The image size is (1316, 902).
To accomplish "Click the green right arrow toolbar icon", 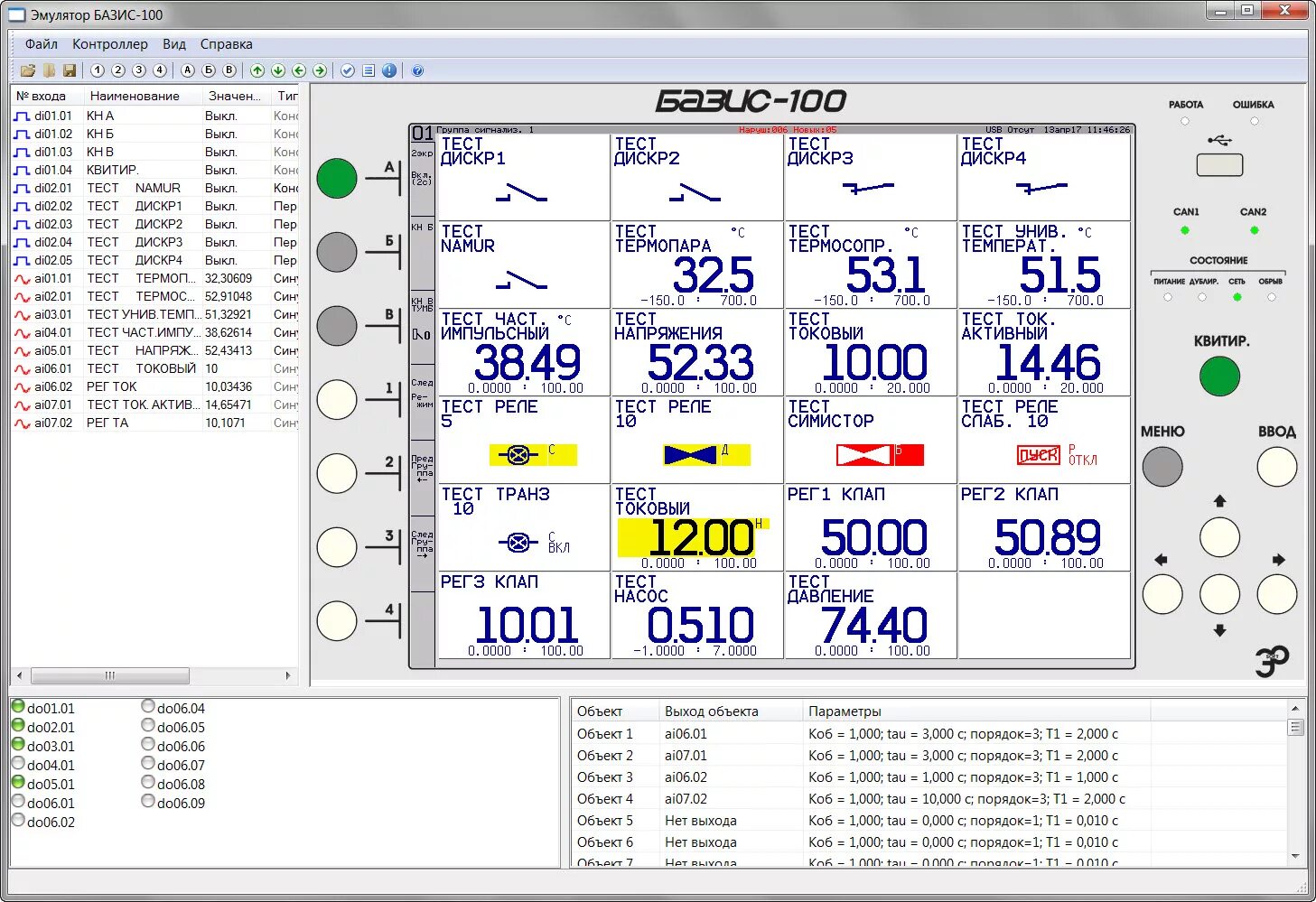I will click(320, 70).
